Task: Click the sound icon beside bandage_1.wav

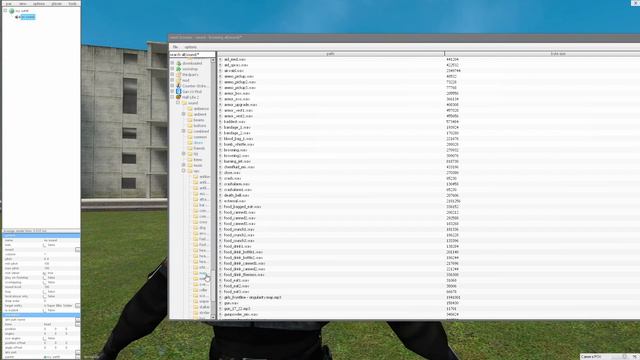Action: 220,127
